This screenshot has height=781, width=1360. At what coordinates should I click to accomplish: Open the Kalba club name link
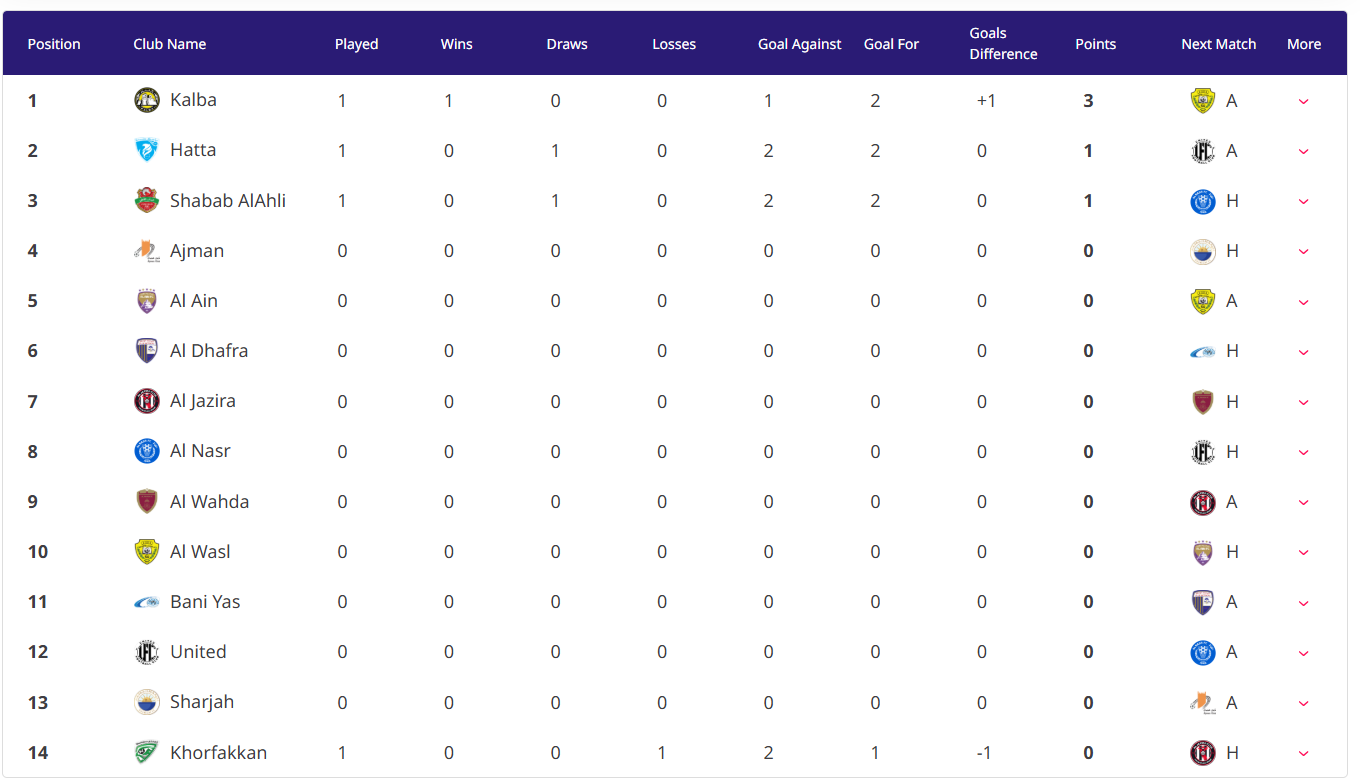tap(194, 100)
